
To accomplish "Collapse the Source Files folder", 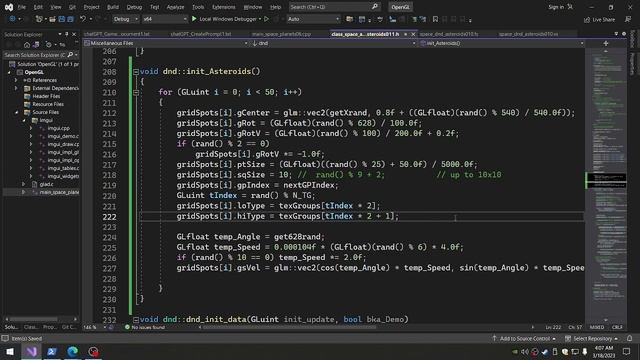I will (17, 112).
